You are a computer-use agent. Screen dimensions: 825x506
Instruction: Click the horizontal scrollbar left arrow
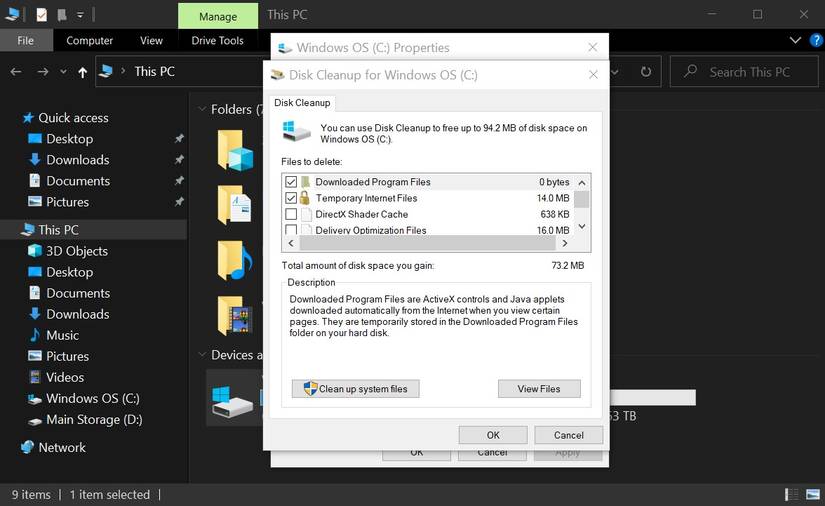pos(291,243)
